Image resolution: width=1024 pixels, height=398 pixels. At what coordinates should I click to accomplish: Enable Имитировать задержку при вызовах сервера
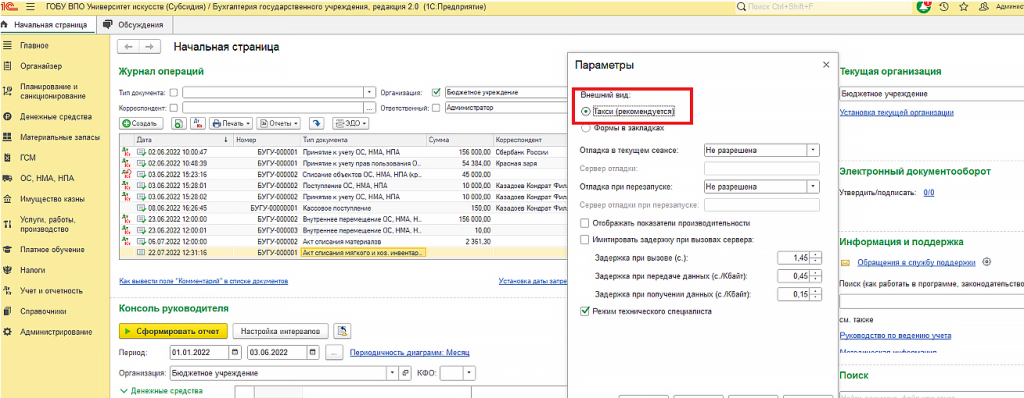pyautogui.click(x=585, y=240)
